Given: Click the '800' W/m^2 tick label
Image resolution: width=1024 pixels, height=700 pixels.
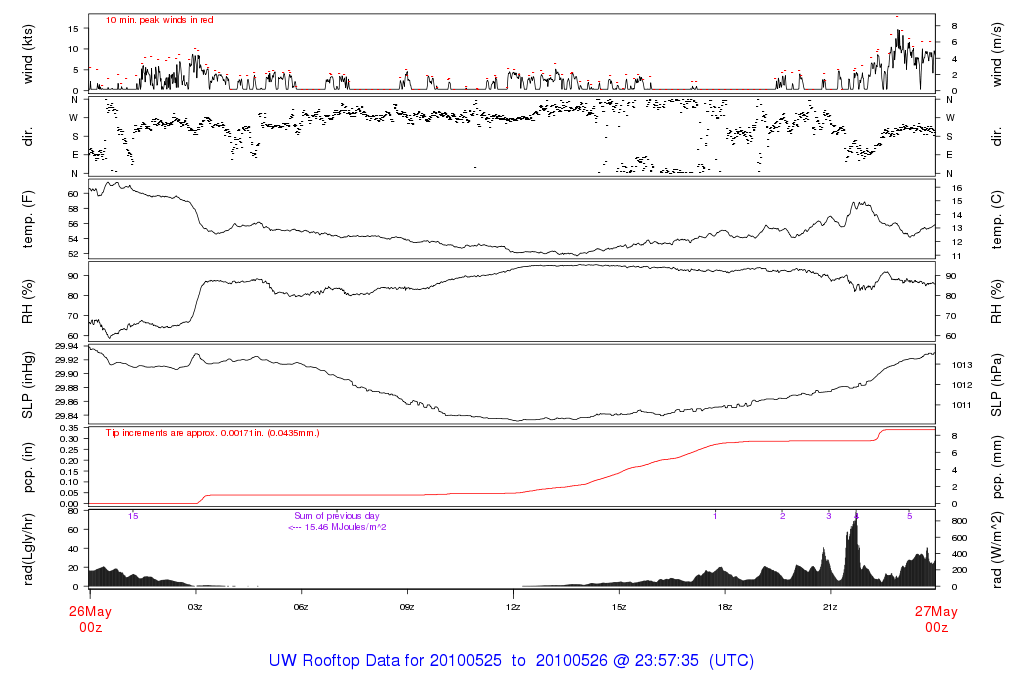Looking at the screenshot, I should tap(959, 521).
